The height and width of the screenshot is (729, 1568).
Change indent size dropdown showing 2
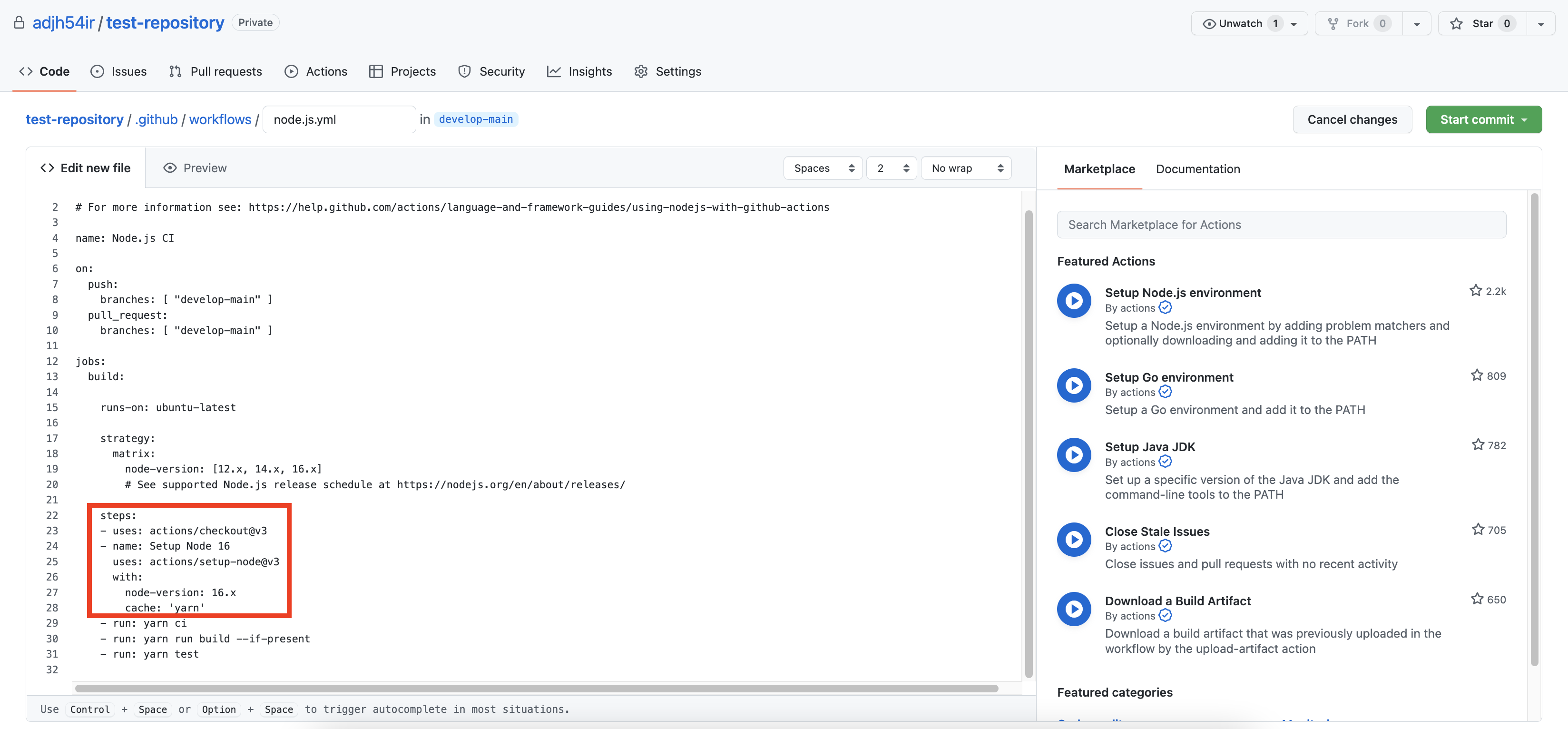click(x=892, y=168)
